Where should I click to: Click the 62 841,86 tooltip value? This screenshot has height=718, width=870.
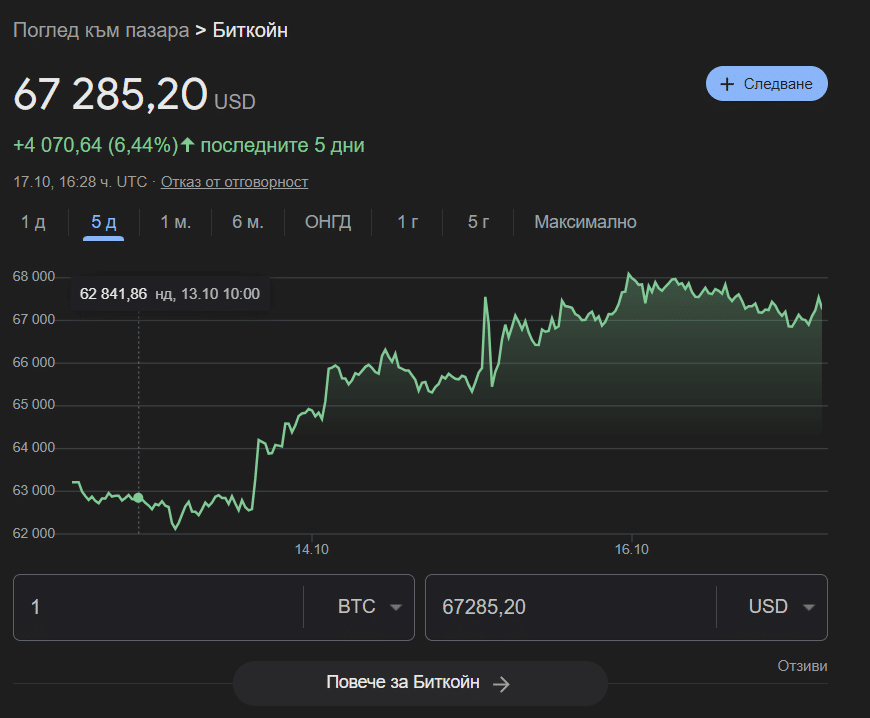(113, 294)
